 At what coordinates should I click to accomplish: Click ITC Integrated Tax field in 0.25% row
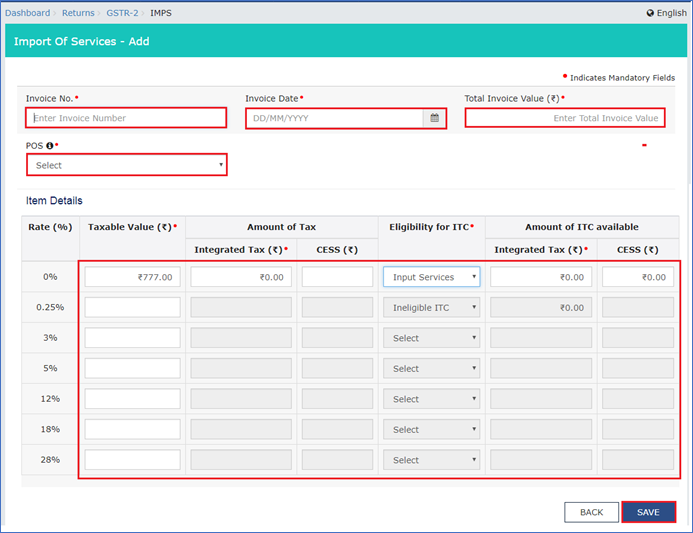point(541,307)
